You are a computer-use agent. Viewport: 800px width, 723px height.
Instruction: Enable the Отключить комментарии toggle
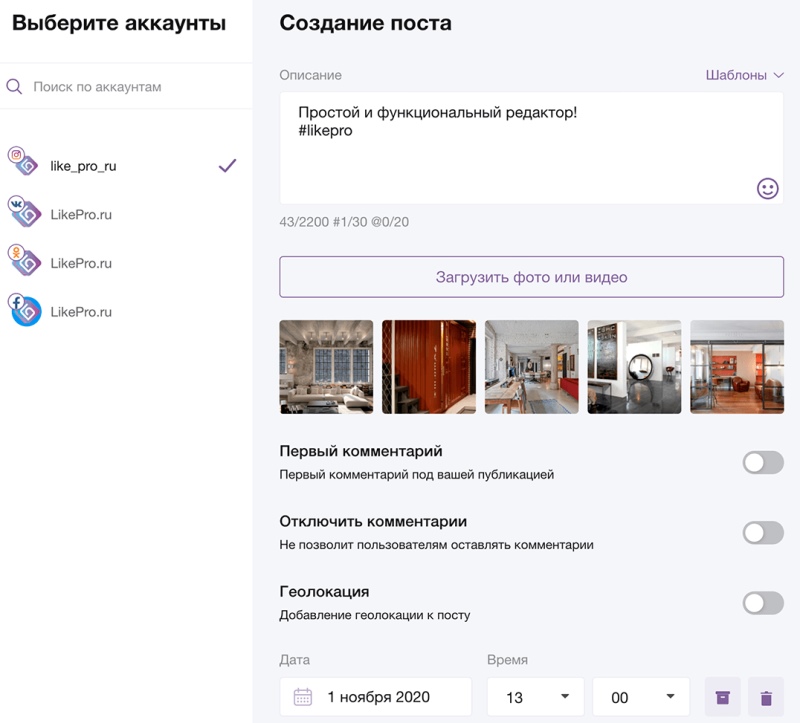(763, 532)
